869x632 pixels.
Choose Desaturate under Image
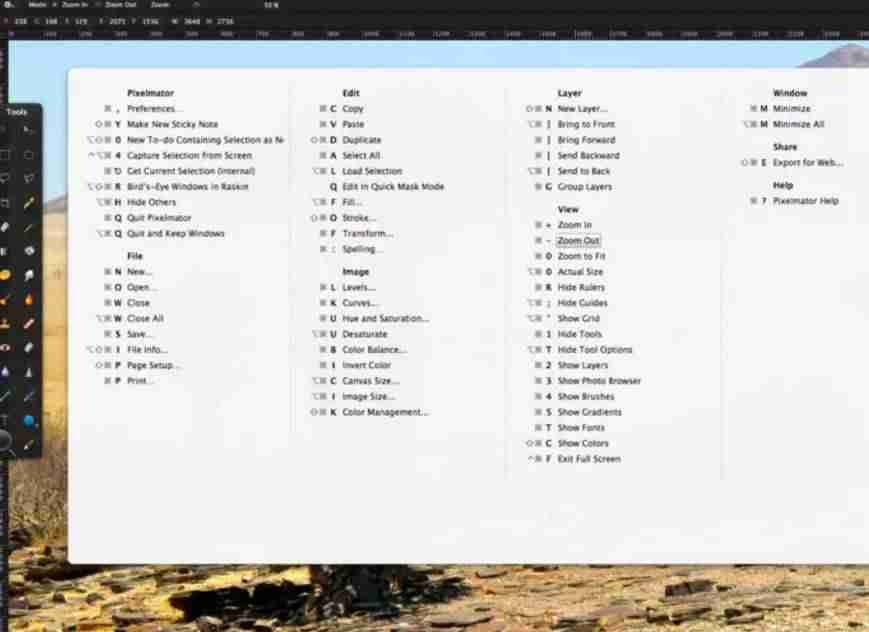365,334
